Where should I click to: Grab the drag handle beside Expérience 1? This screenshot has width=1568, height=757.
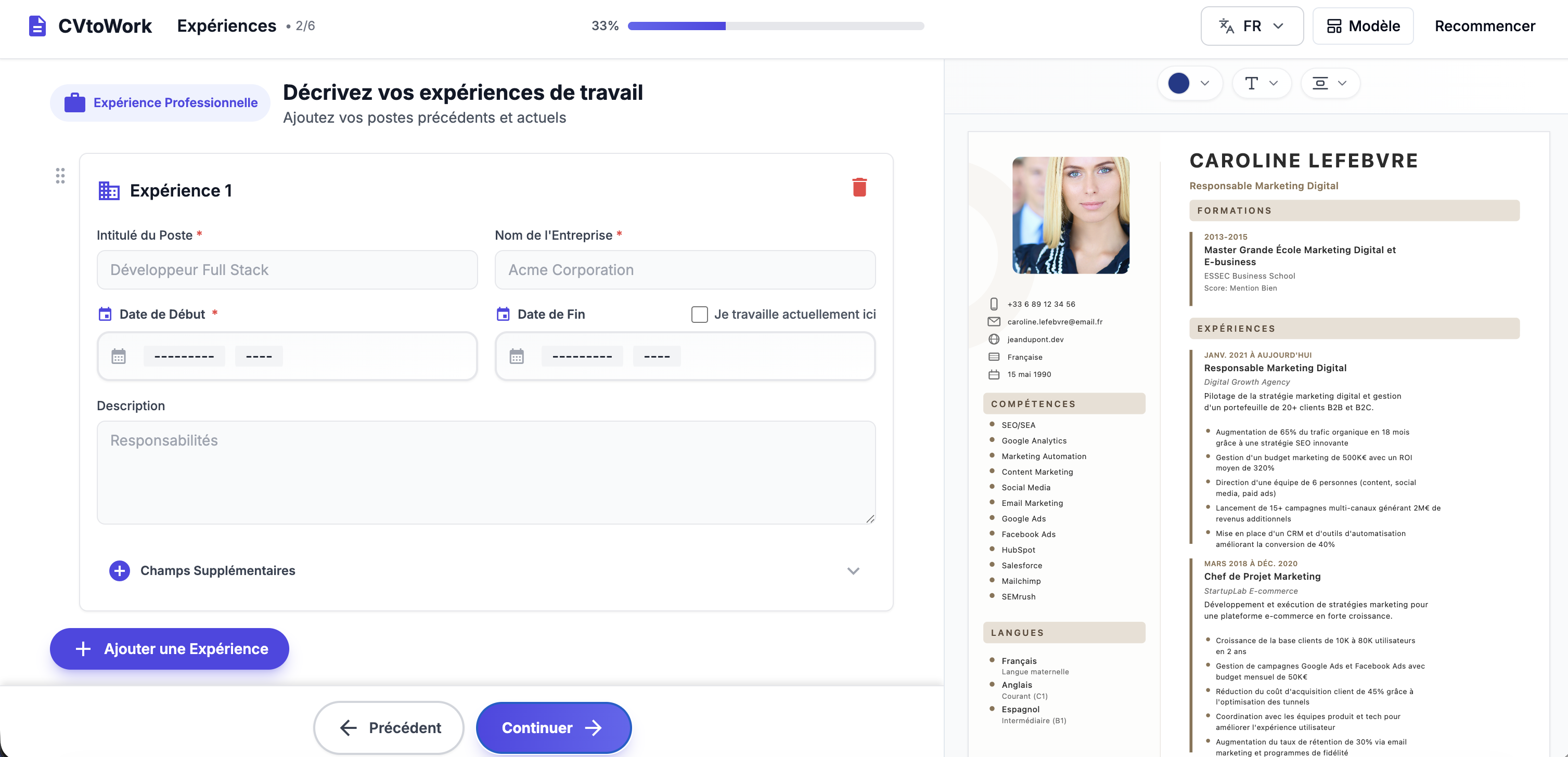(60, 176)
